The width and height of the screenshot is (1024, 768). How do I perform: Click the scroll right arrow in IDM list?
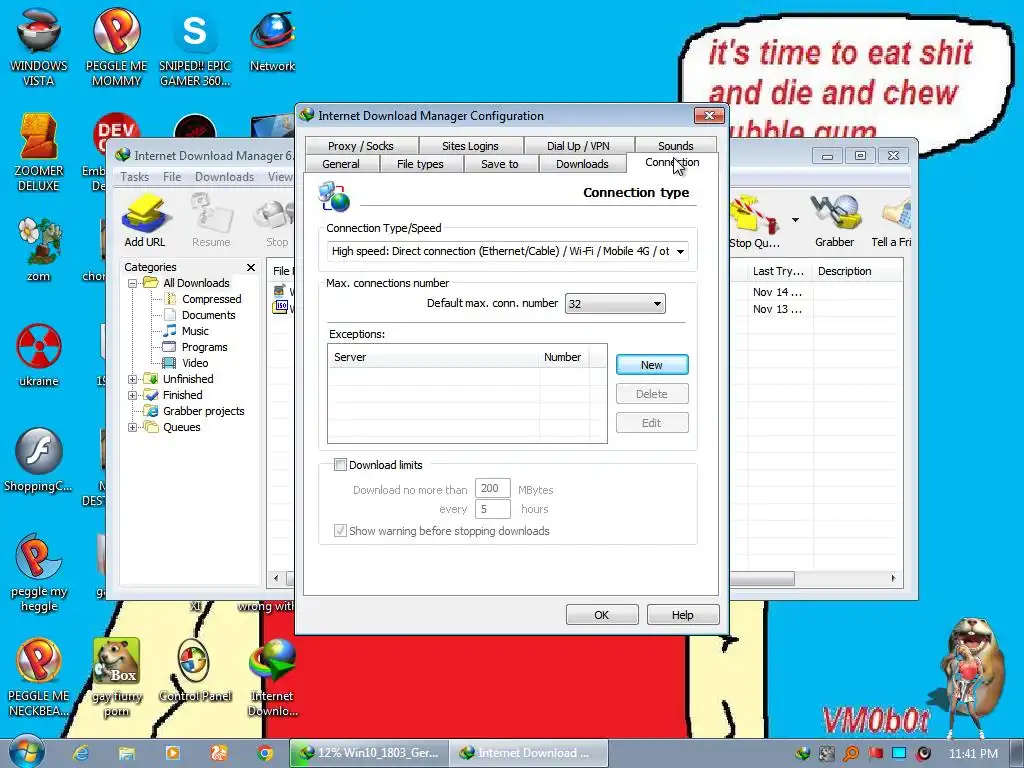(893, 579)
